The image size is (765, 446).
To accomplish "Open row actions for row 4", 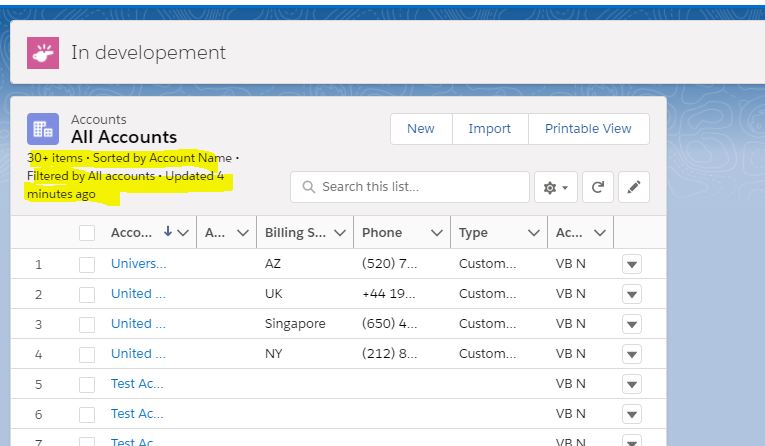I will [631, 354].
